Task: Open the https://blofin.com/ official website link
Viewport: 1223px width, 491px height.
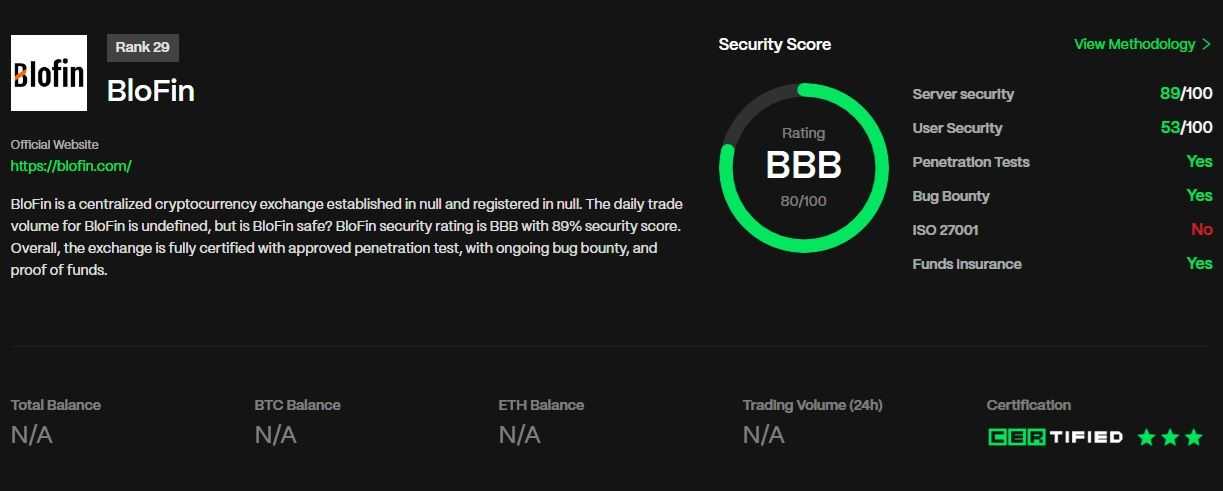Action: [71, 166]
